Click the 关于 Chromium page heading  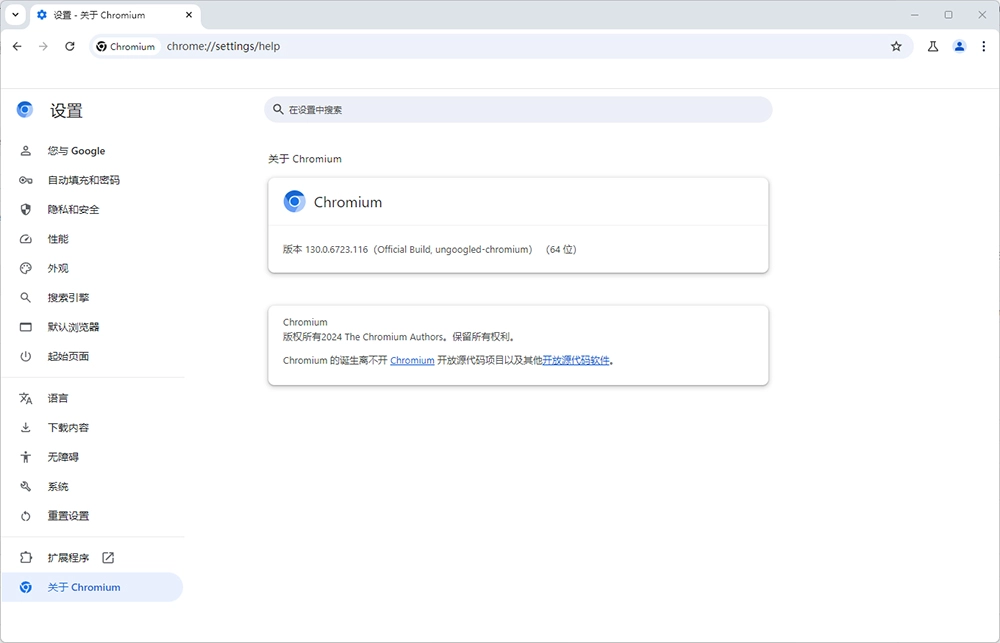coord(305,159)
